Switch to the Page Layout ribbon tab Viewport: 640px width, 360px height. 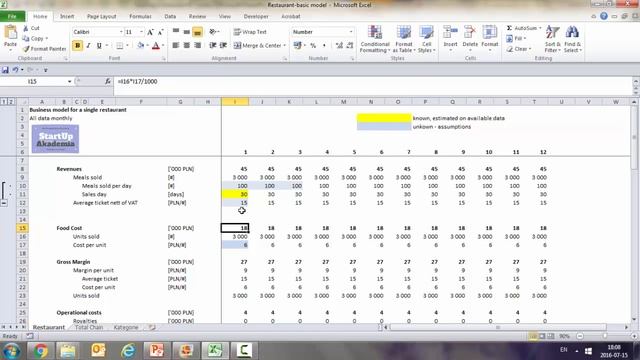click(x=102, y=16)
